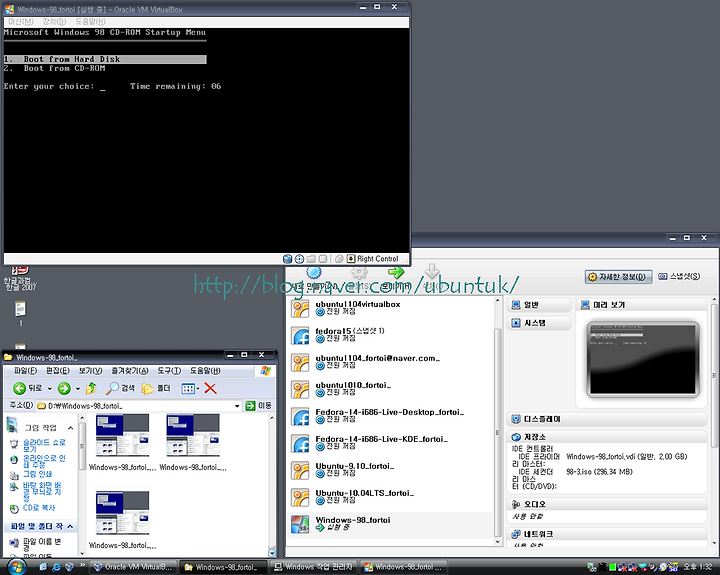Screen dimensions: 720x575
Task: Open the 편집(E) menu in Explorer
Action: pyautogui.click(x=58, y=371)
